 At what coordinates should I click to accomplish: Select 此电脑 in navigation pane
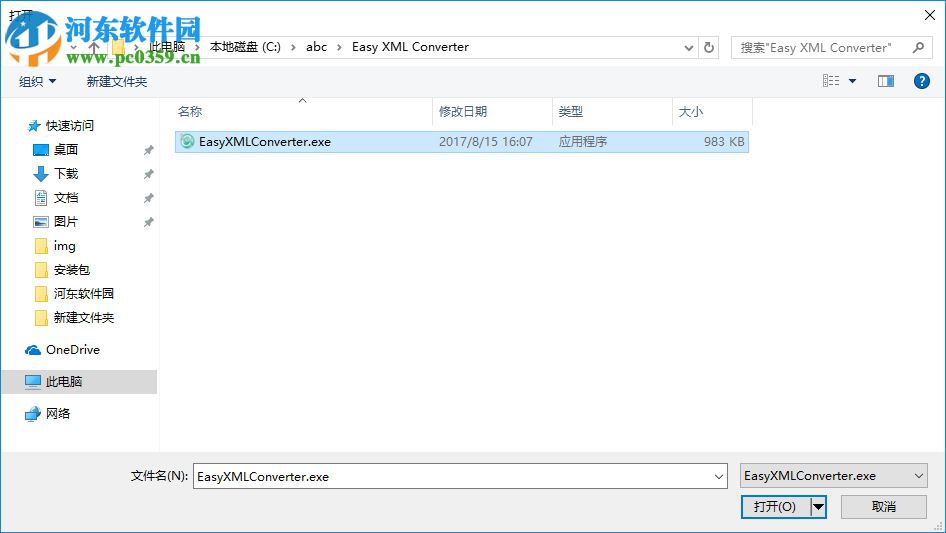[x=63, y=381]
